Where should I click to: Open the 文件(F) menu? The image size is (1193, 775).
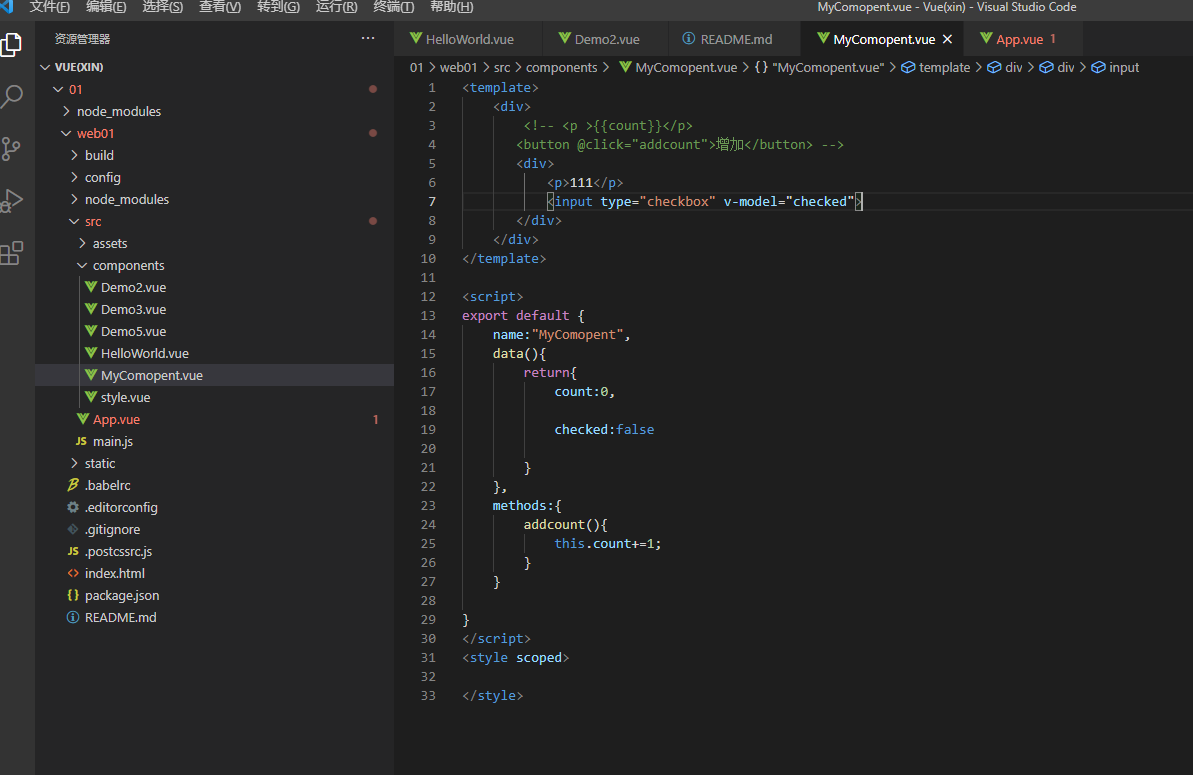click(49, 7)
